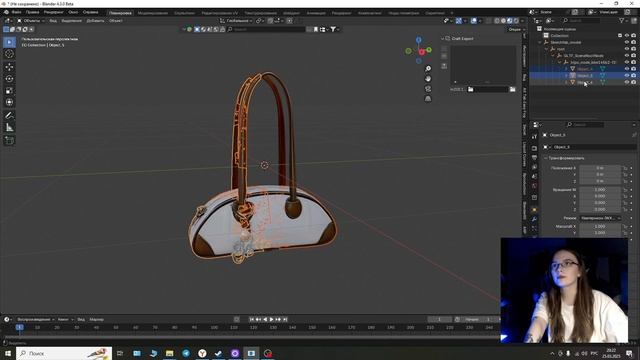
Task: Click the pan view hand icon
Action: (428, 79)
